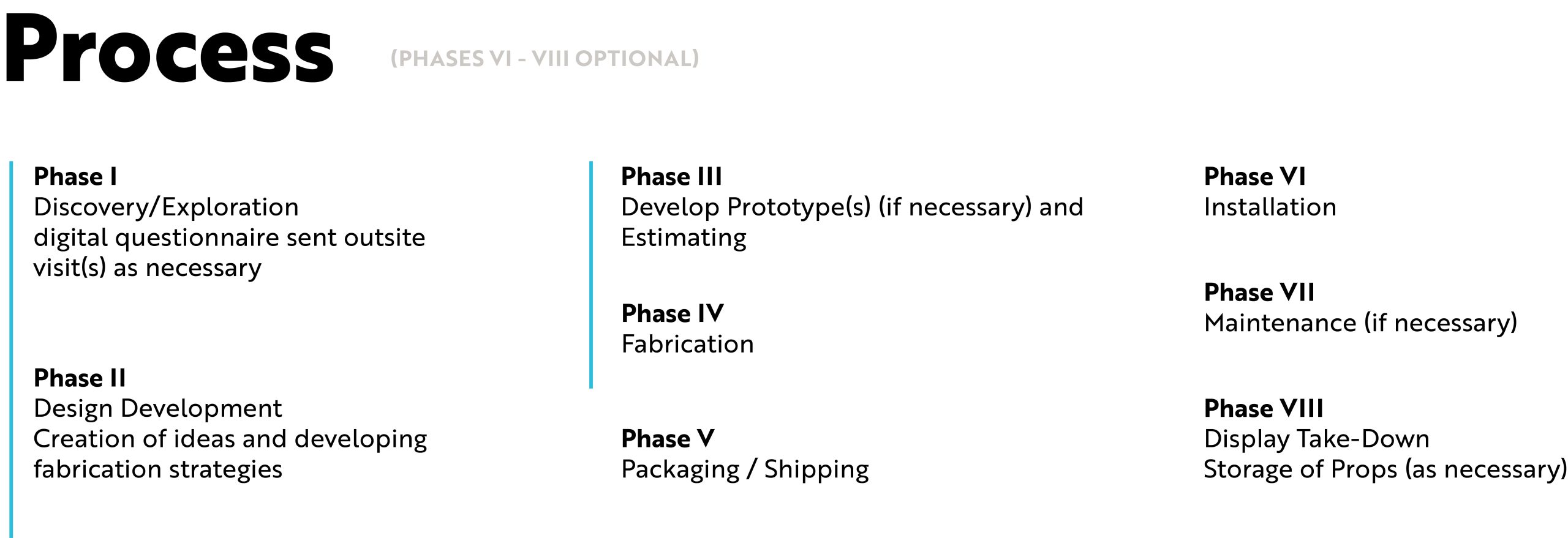Click the "Phase II" heading

80,378
